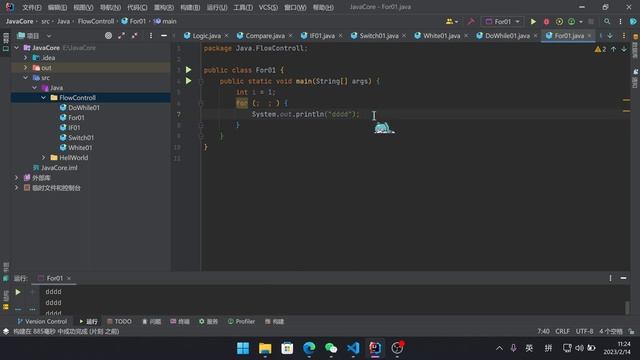Expand the HellWorld package

[x=43, y=158]
